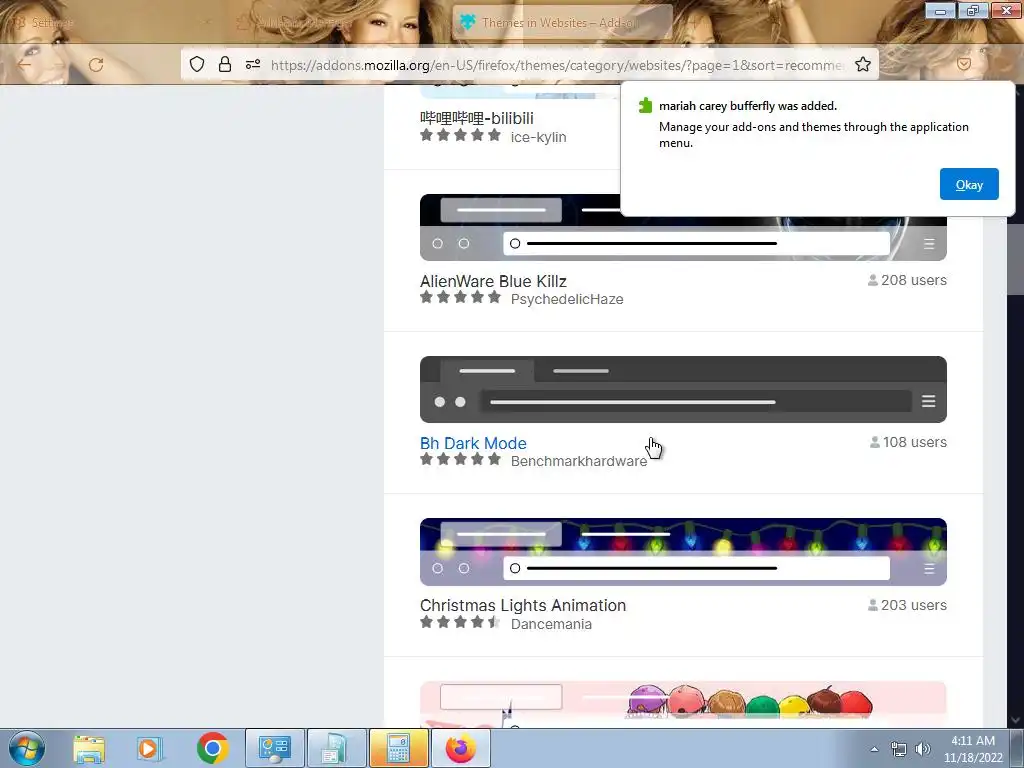Click the fruit-themed preview at page bottom

[x=683, y=704]
